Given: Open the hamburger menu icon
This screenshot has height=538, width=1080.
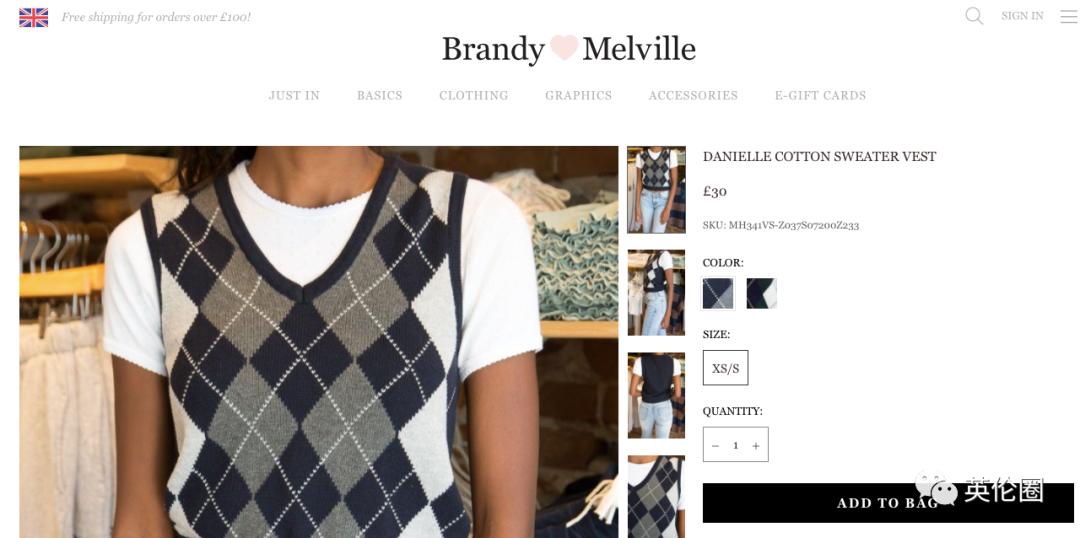Looking at the screenshot, I should (x=1068, y=16).
